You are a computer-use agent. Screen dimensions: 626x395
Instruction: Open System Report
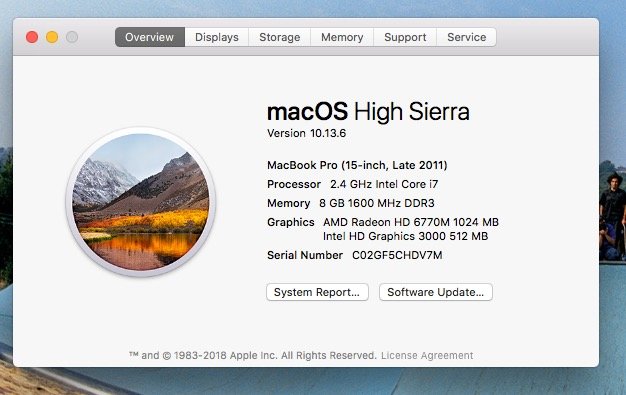tap(317, 292)
